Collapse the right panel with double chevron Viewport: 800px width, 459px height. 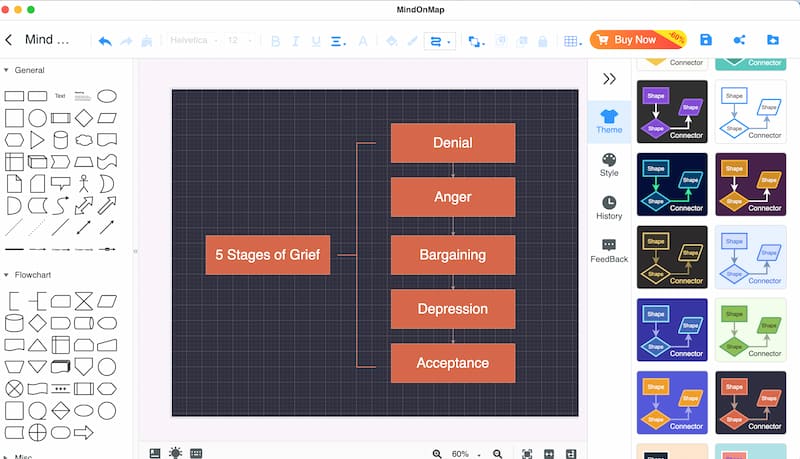tap(609, 79)
